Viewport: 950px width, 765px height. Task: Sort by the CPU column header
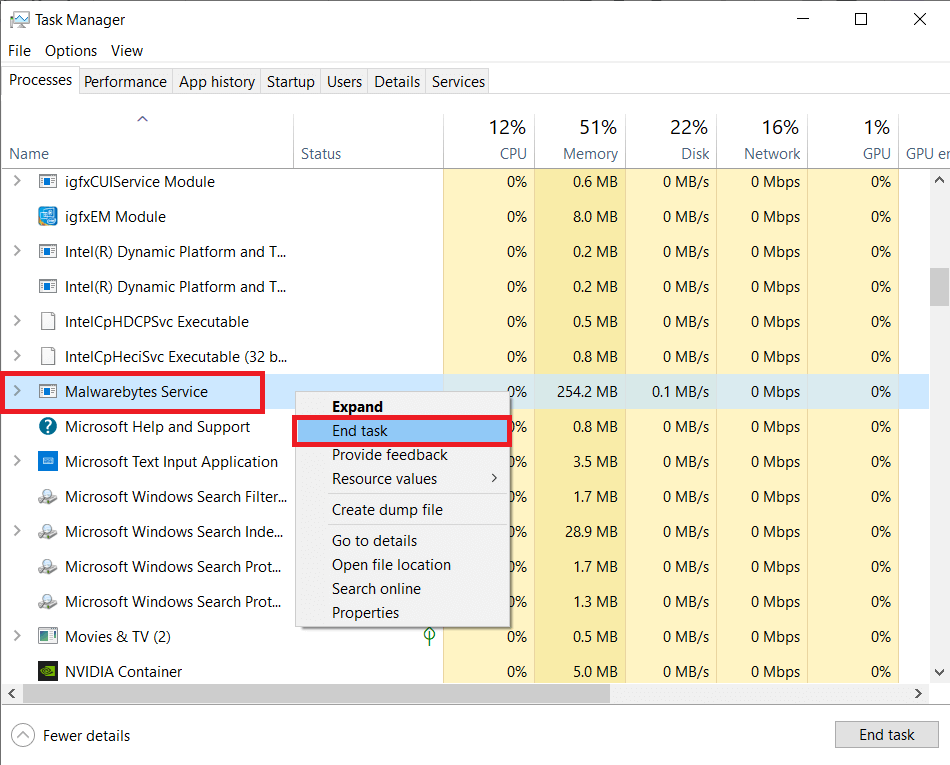pos(489,141)
